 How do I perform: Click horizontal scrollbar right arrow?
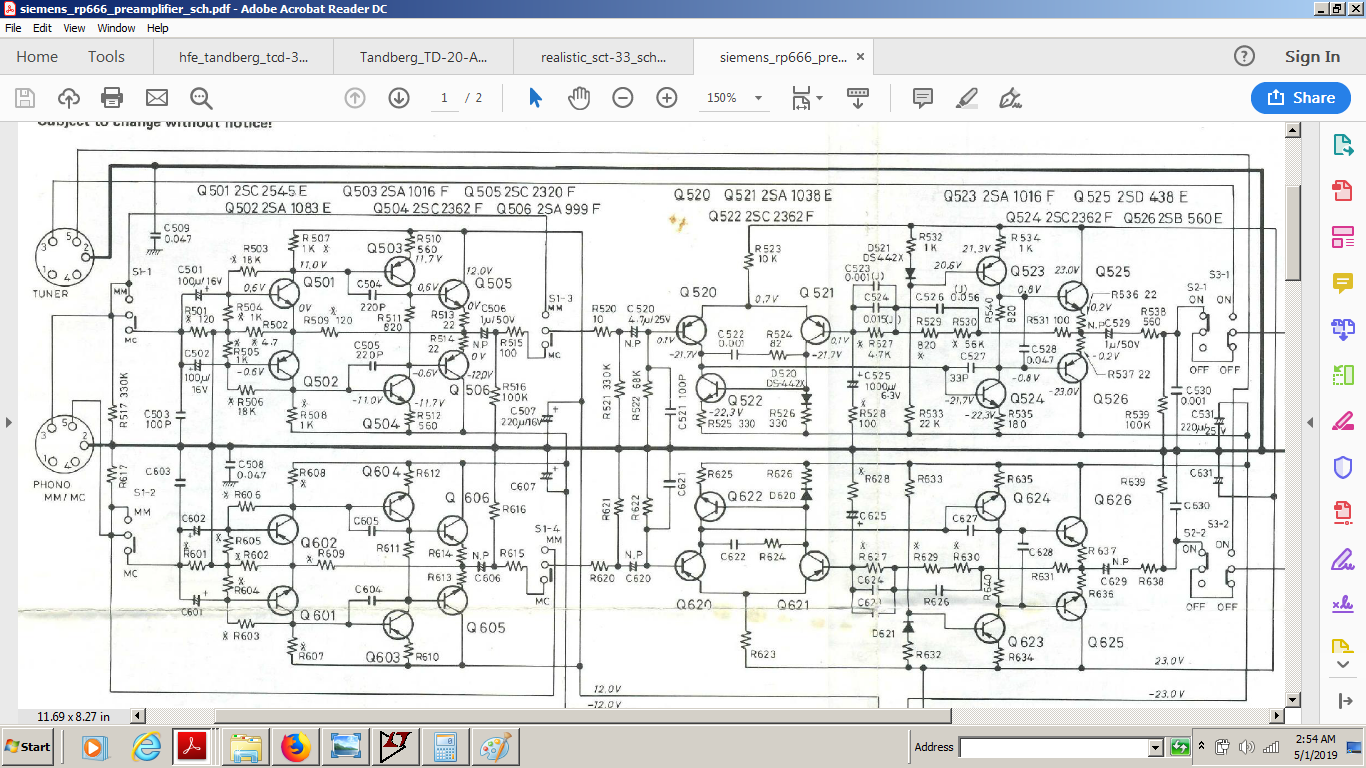point(1276,716)
